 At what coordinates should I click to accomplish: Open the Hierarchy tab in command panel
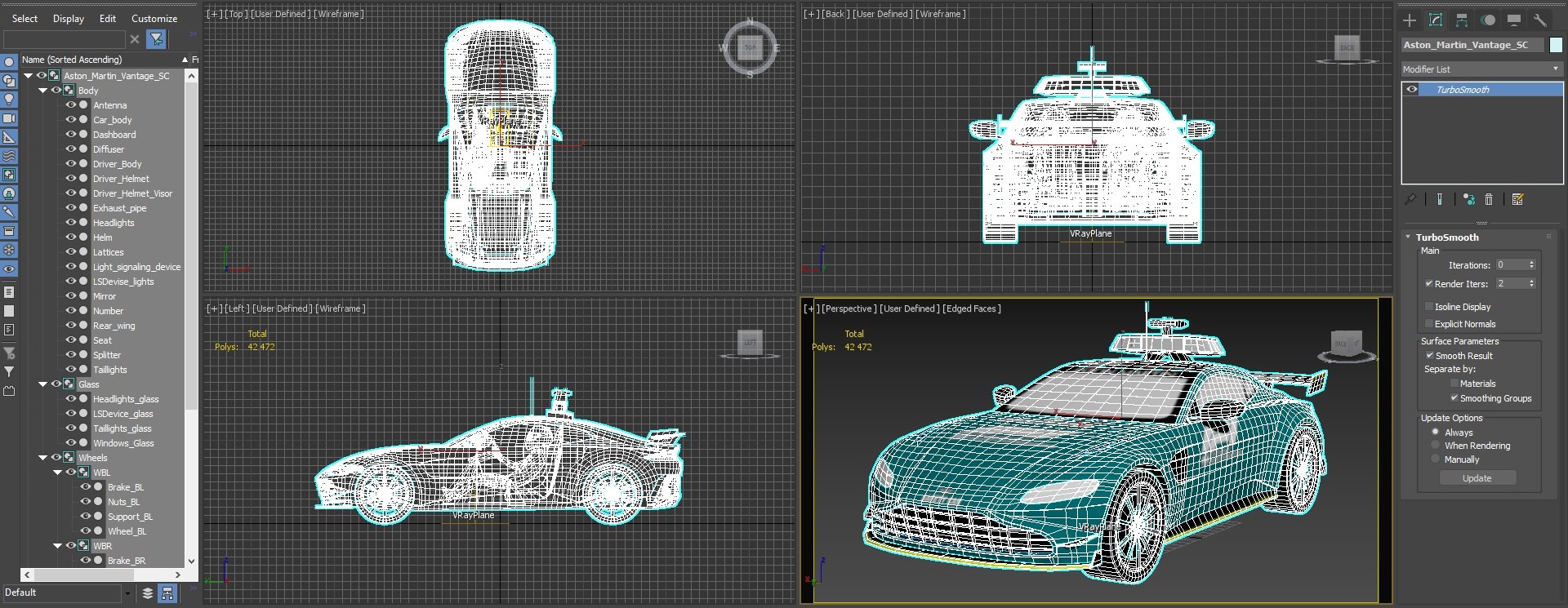coord(1462,20)
